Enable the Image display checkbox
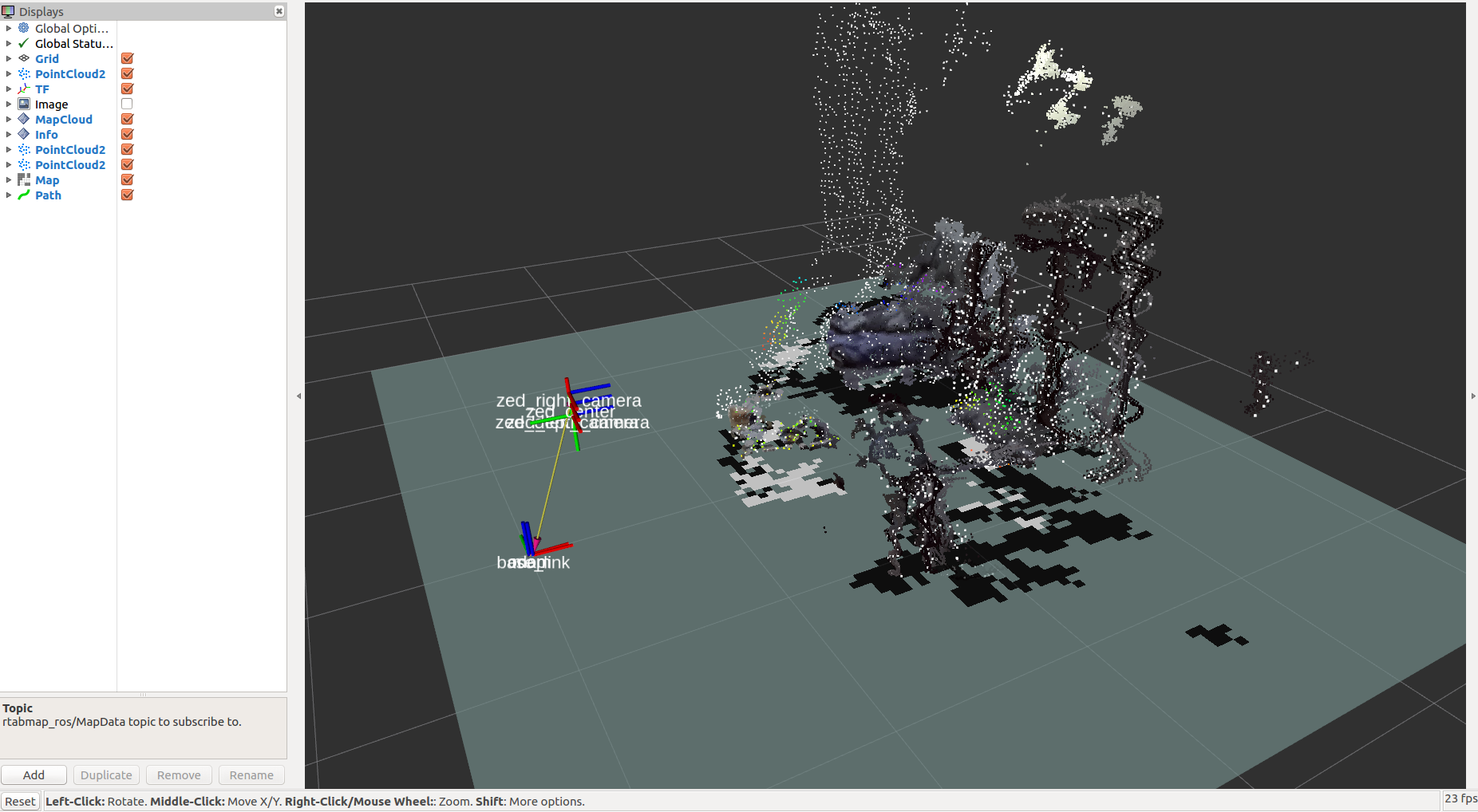The image size is (1478, 812). coord(127,104)
